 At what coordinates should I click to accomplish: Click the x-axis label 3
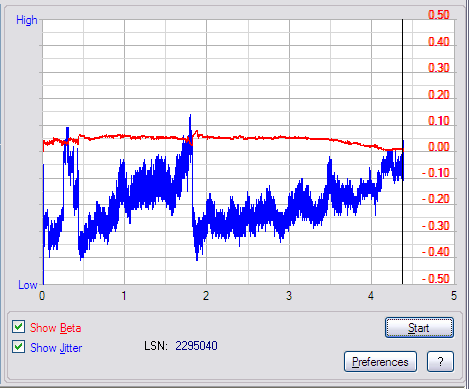(x=289, y=296)
